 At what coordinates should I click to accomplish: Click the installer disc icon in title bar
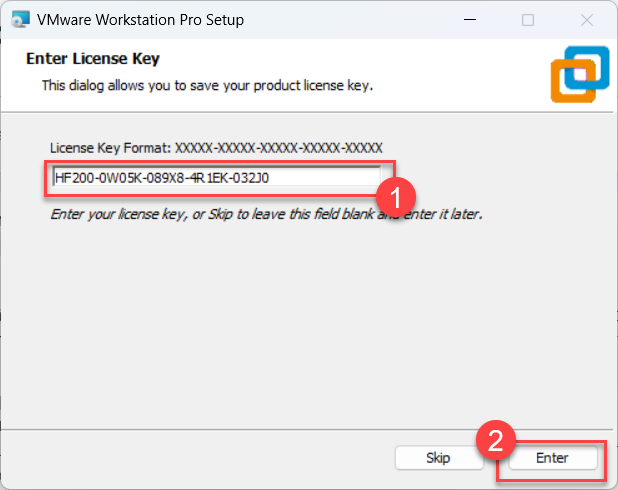(x=20, y=20)
